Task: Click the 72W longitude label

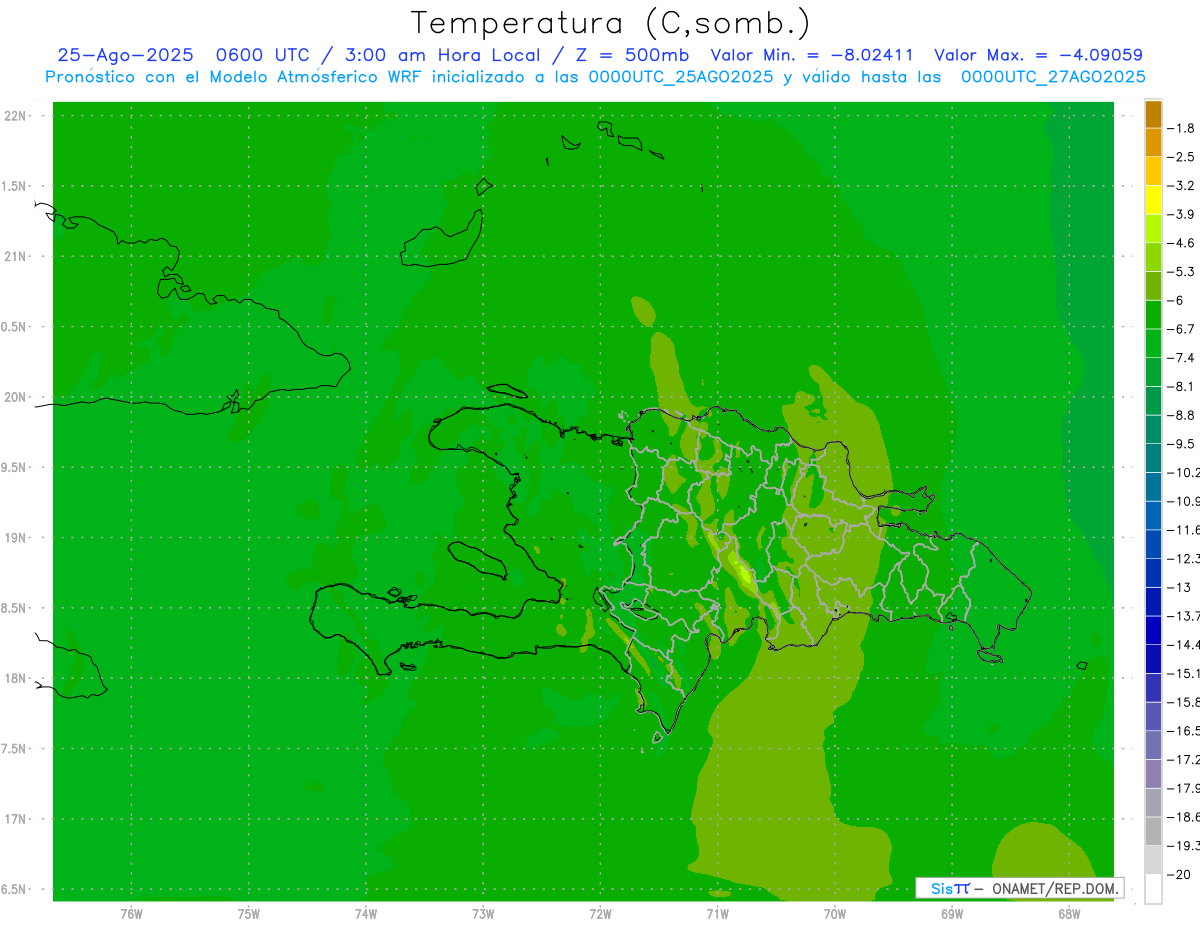Action: (600, 914)
